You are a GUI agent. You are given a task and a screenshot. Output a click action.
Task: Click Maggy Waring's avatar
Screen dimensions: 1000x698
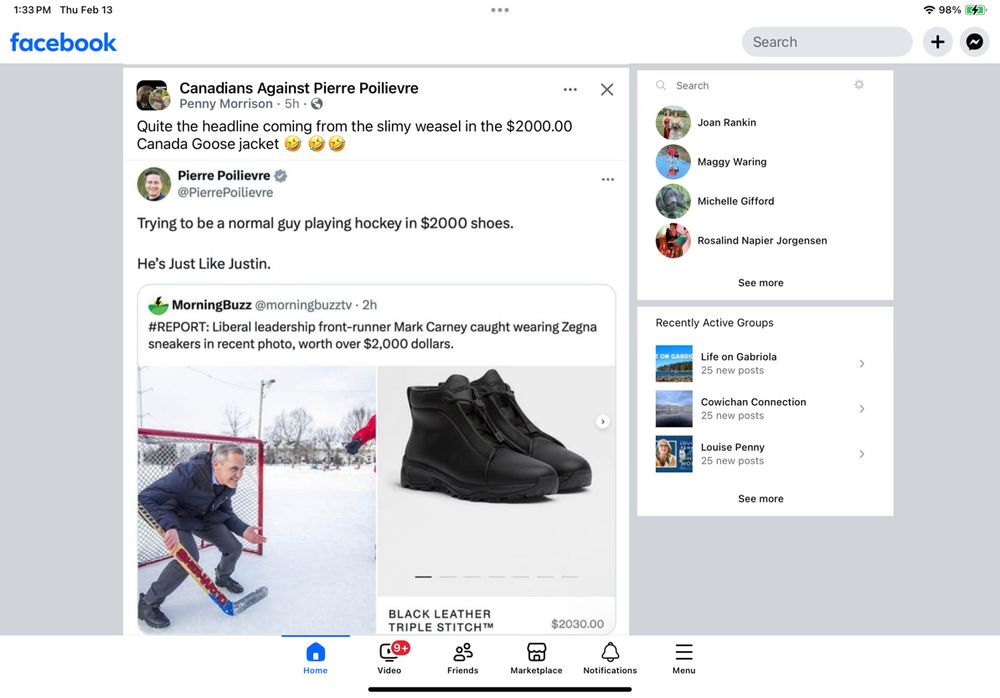(673, 162)
